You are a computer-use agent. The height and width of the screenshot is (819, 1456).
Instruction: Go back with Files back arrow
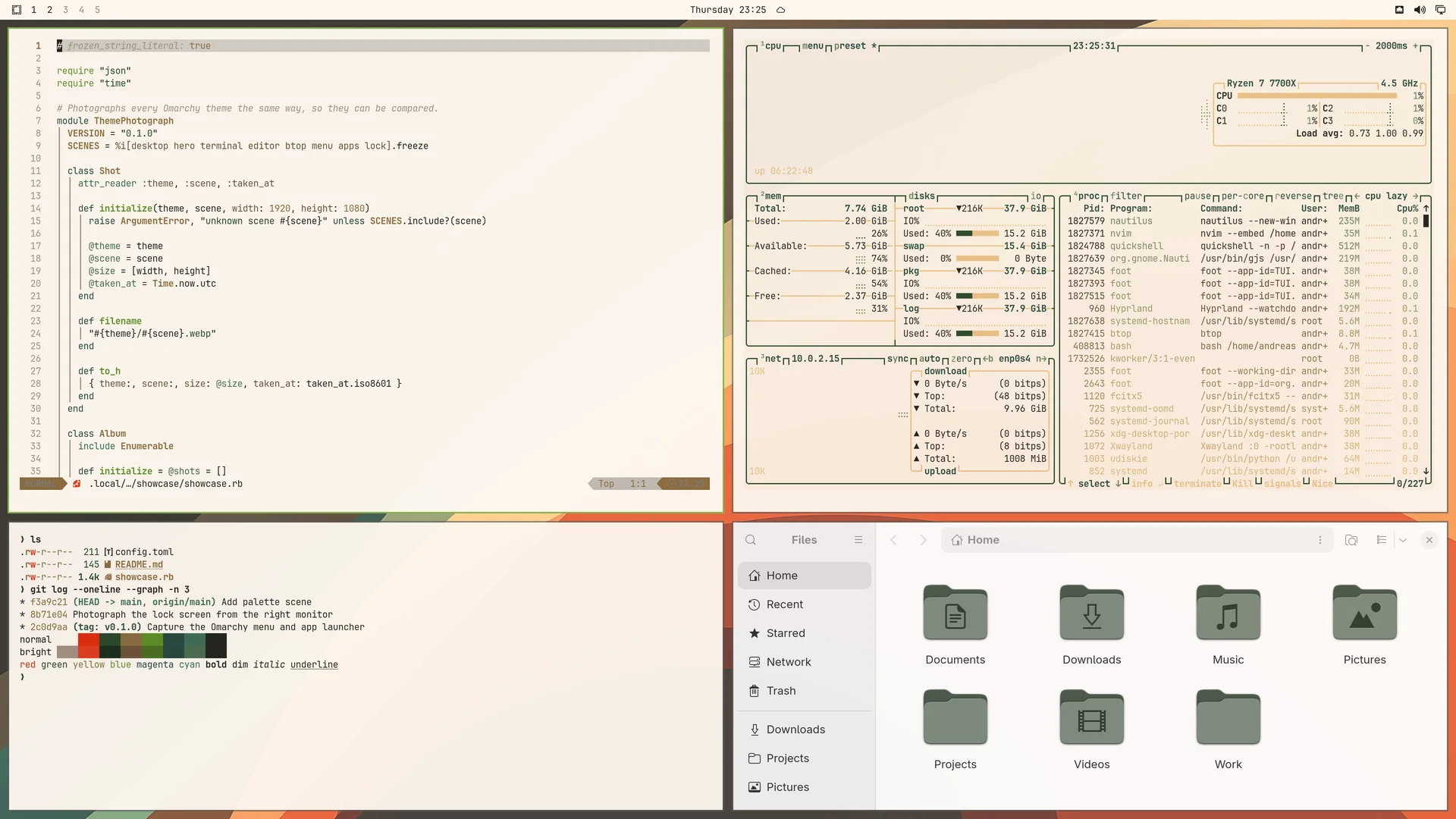[893, 540]
